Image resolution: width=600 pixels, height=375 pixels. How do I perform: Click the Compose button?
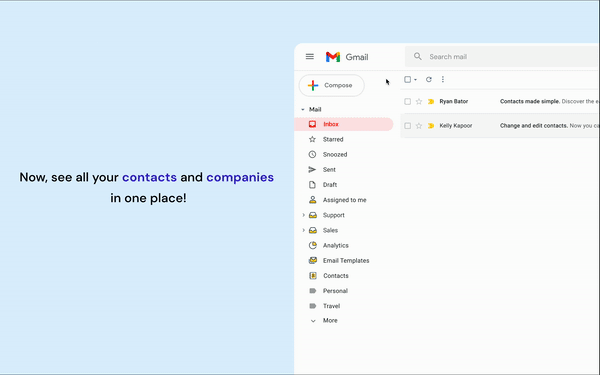pos(331,85)
